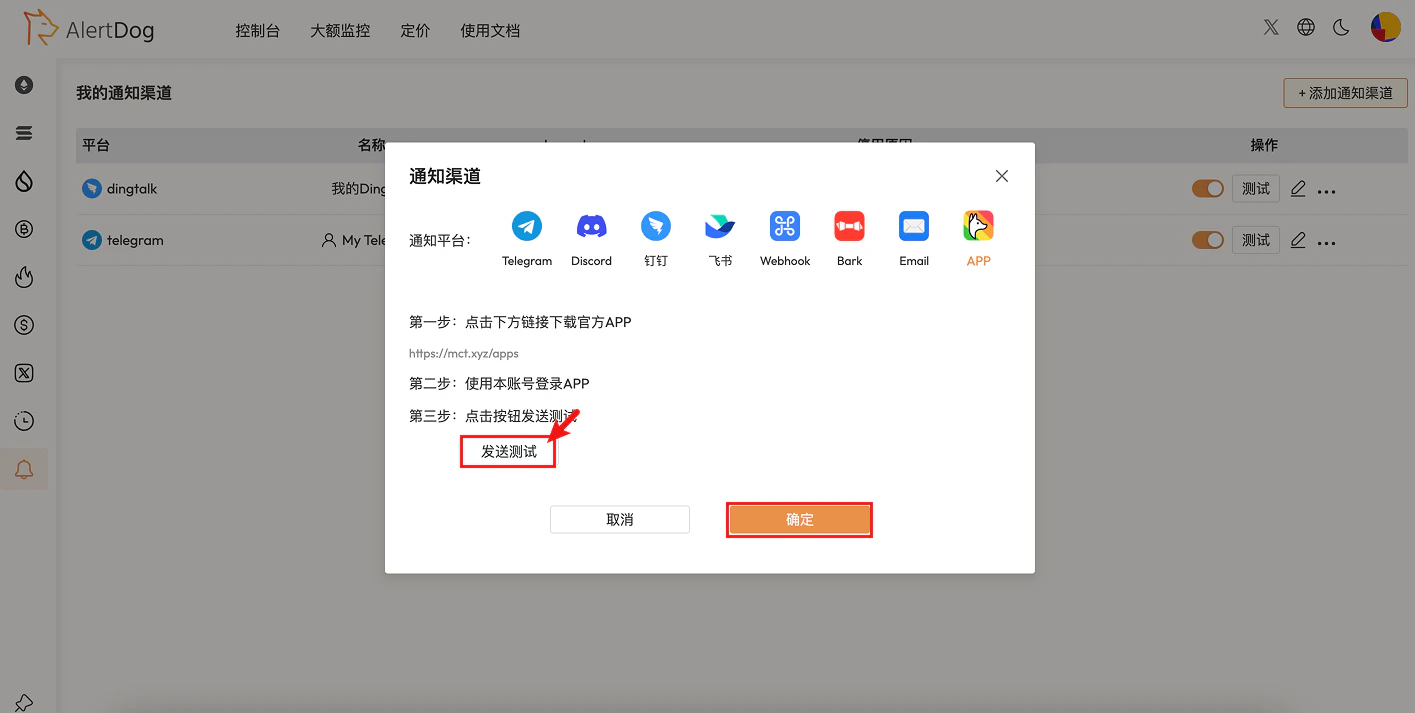Select Telegram as the notification platform
The image size is (1415, 713).
tap(527, 226)
